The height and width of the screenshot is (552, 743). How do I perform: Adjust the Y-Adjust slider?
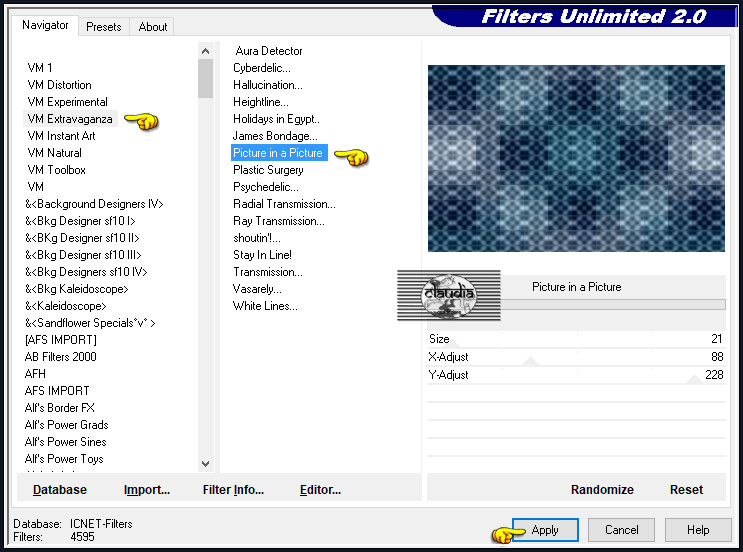(576, 375)
